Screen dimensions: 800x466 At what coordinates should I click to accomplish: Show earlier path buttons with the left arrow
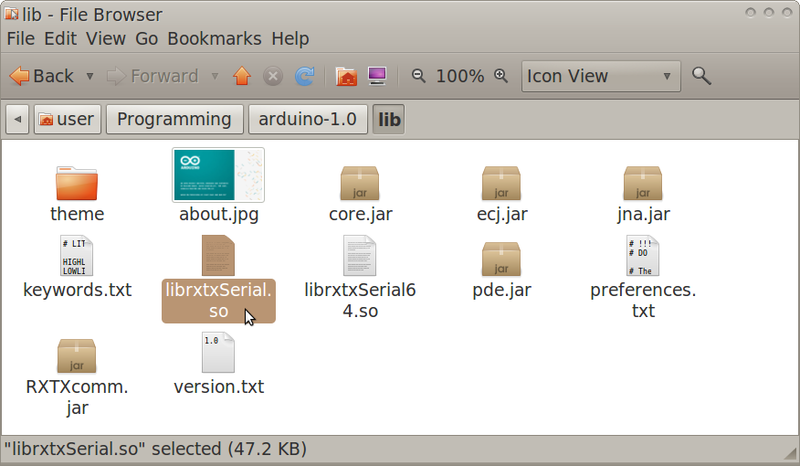click(17, 119)
